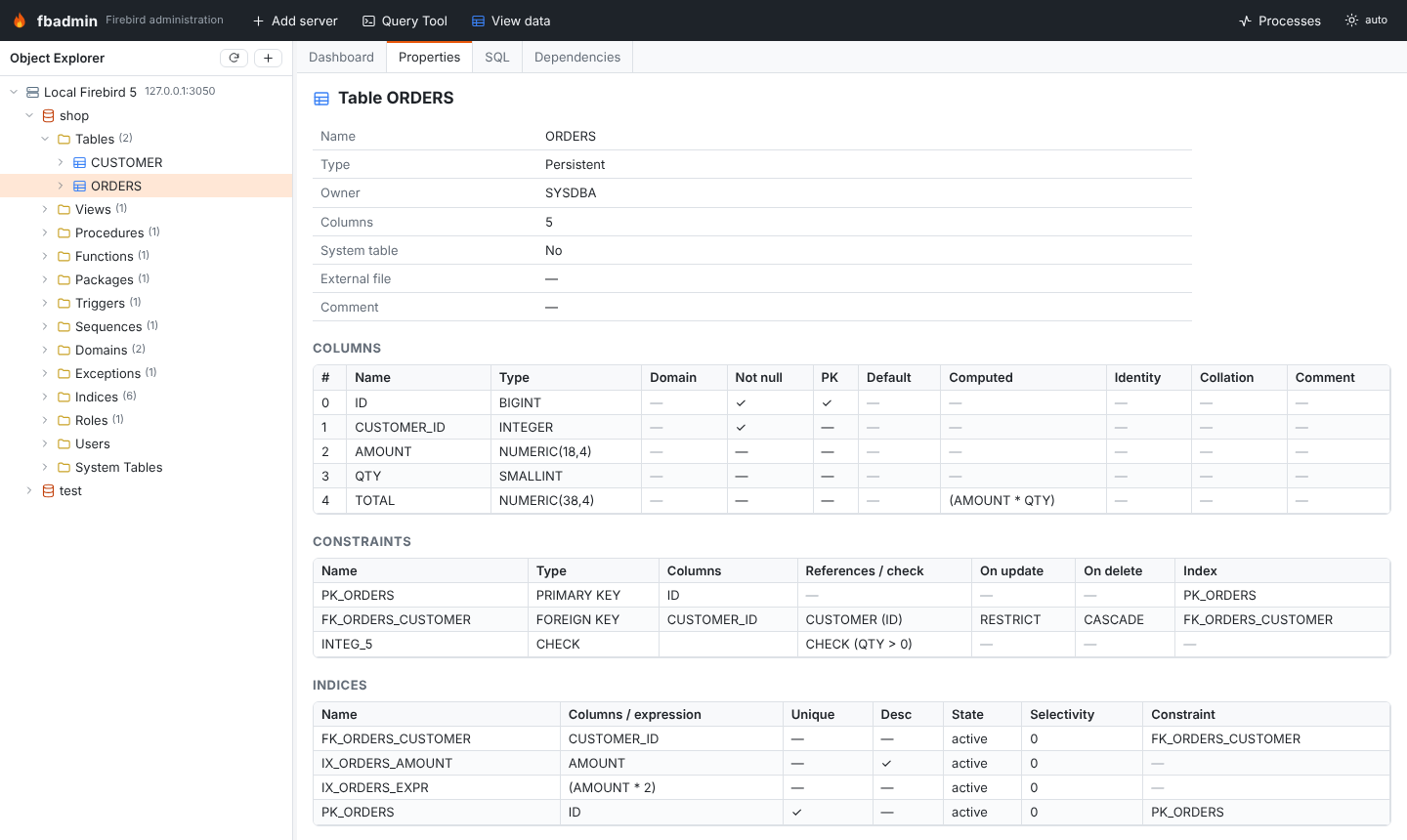This screenshot has width=1407, height=840.
Task: Click the table icon next to ORDERS in tree
Action: (79, 186)
